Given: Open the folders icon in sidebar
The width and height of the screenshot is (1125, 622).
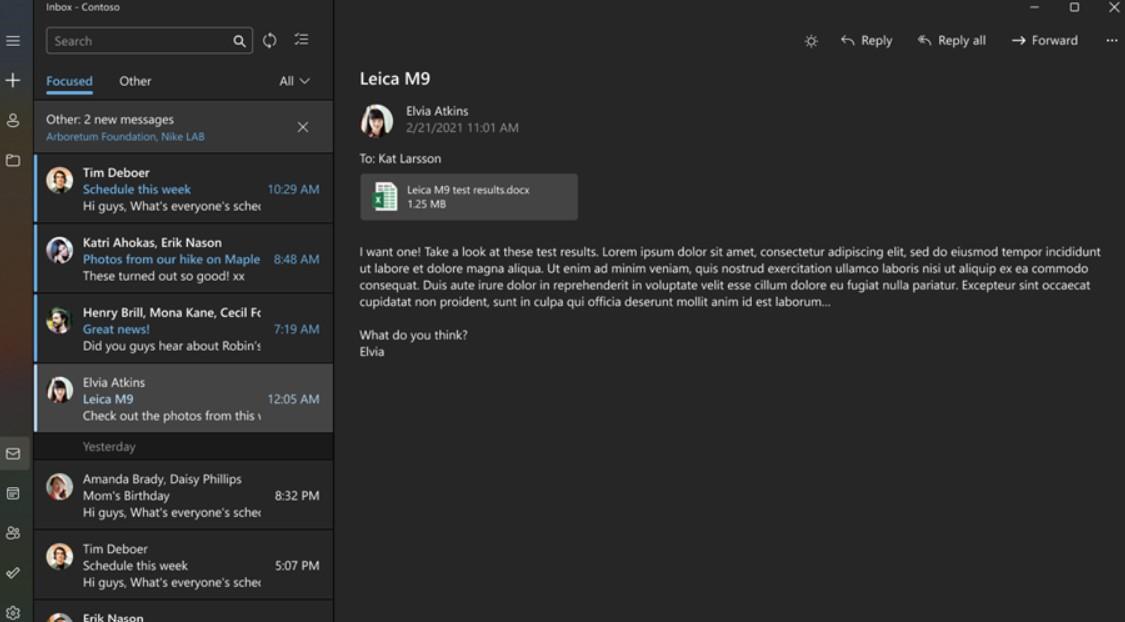Looking at the screenshot, I should [13, 160].
